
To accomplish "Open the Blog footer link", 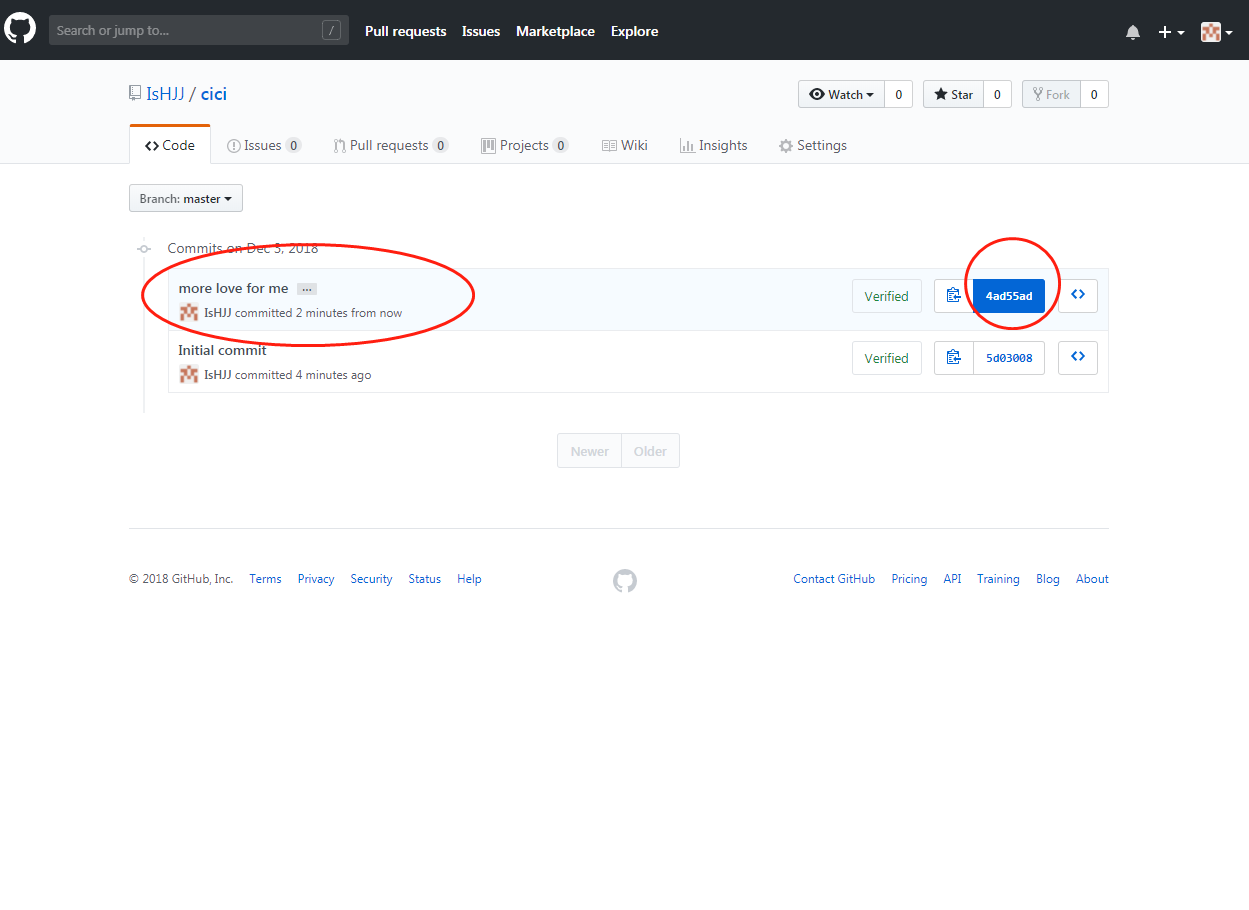I will click(x=1048, y=579).
